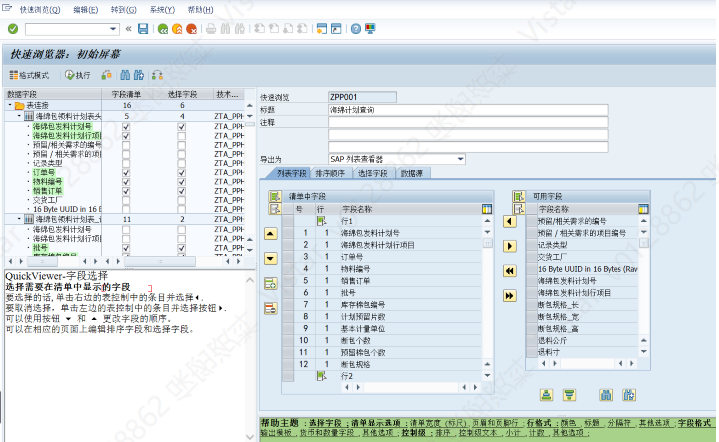Click the 执行 execute button
This screenshot has width=719, height=442.
click(77, 75)
